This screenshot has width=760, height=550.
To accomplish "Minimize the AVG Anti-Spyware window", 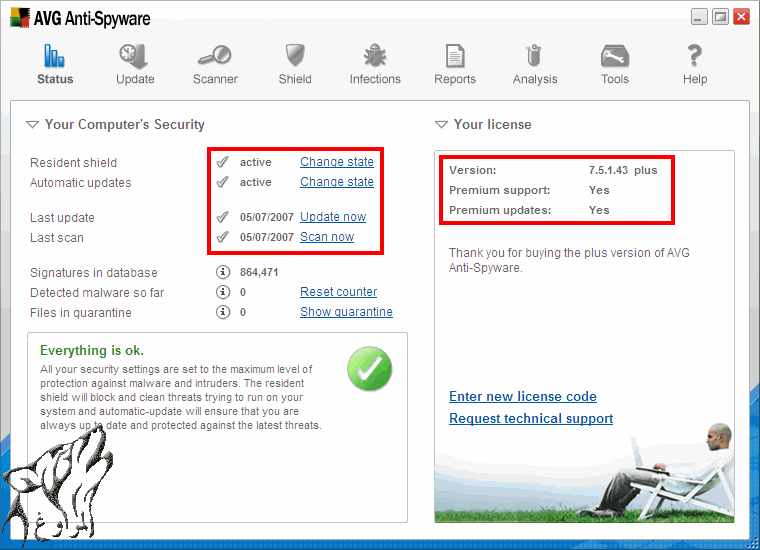I will pyautogui.click(x=698, y=17).
